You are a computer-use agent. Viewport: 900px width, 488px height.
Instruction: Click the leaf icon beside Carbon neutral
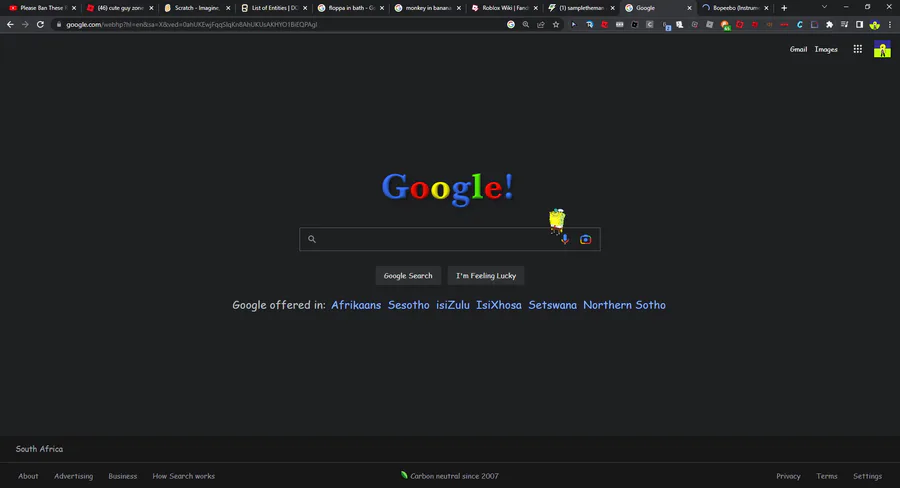[404, 475]
